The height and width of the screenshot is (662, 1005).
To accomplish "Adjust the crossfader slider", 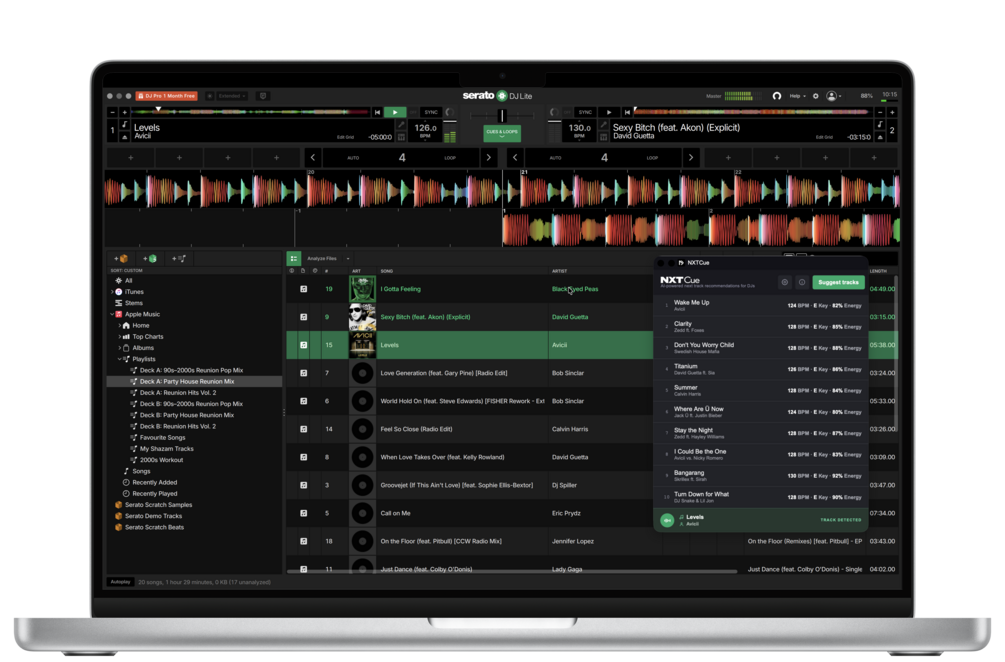I will coord(502,115).
